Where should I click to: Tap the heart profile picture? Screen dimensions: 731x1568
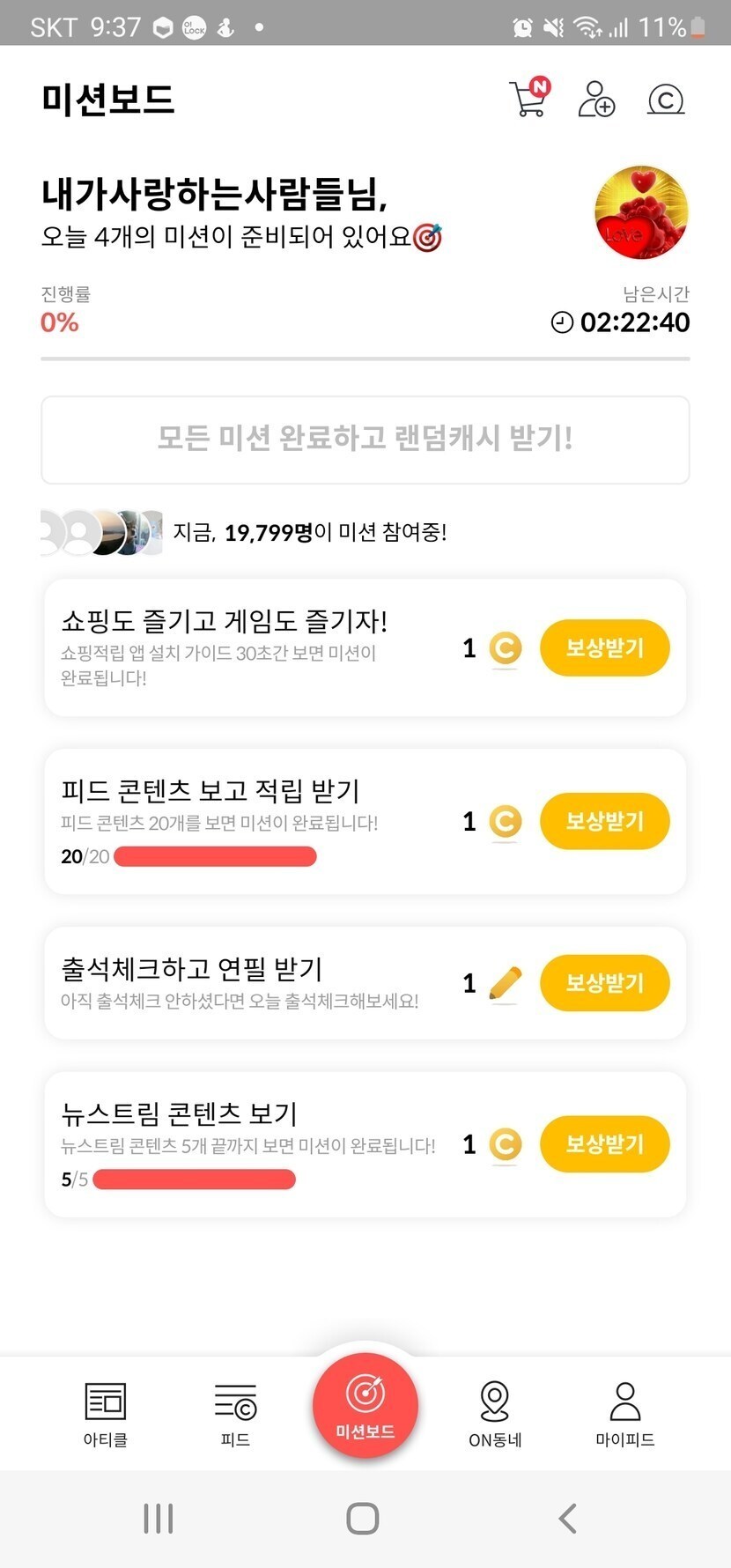(641, 212)
